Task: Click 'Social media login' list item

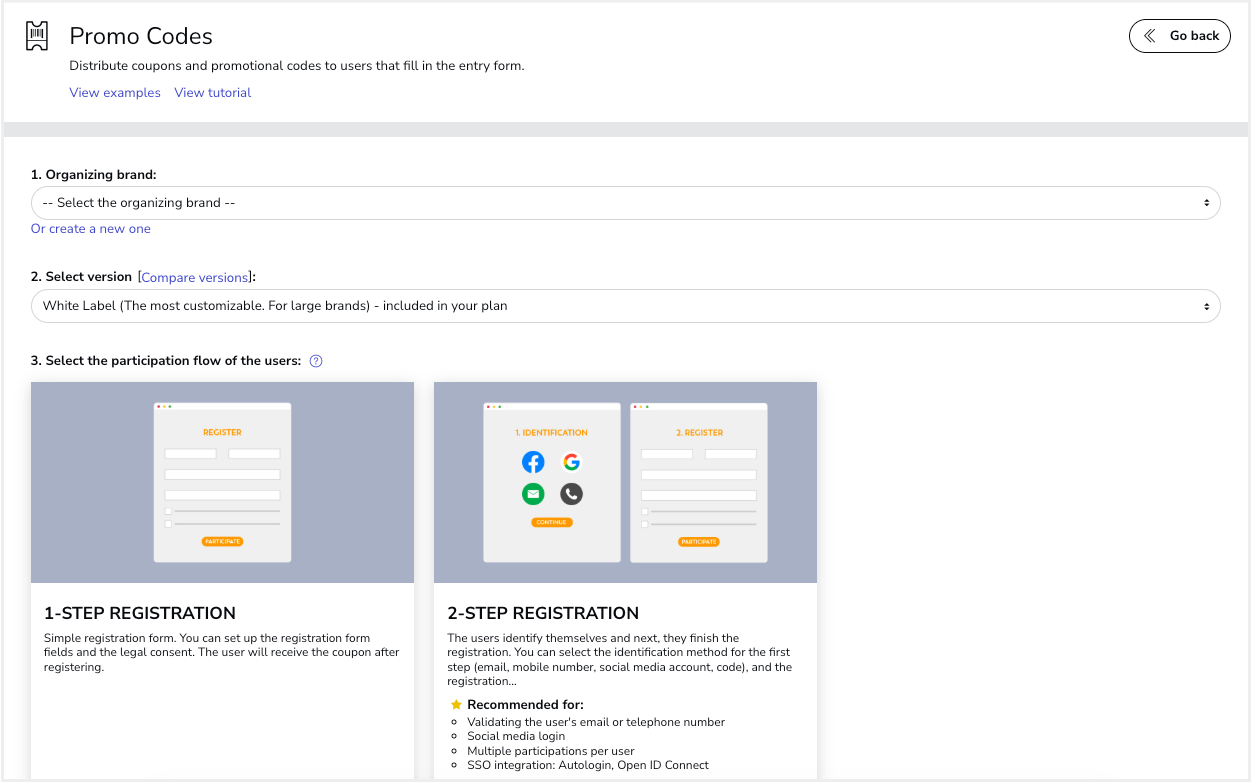Action: (x=516, y=736)
